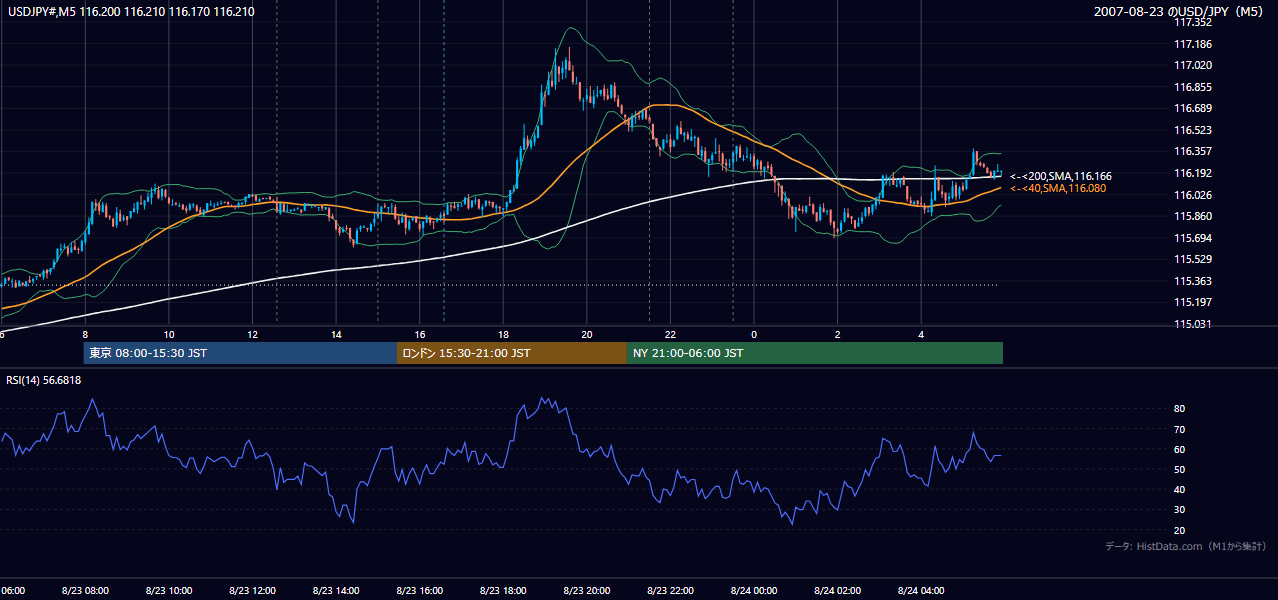Click the RSI(14) 56.6818 indicator label
Viewport: 1278px width, 600px height.
click(x=44, y=380)
